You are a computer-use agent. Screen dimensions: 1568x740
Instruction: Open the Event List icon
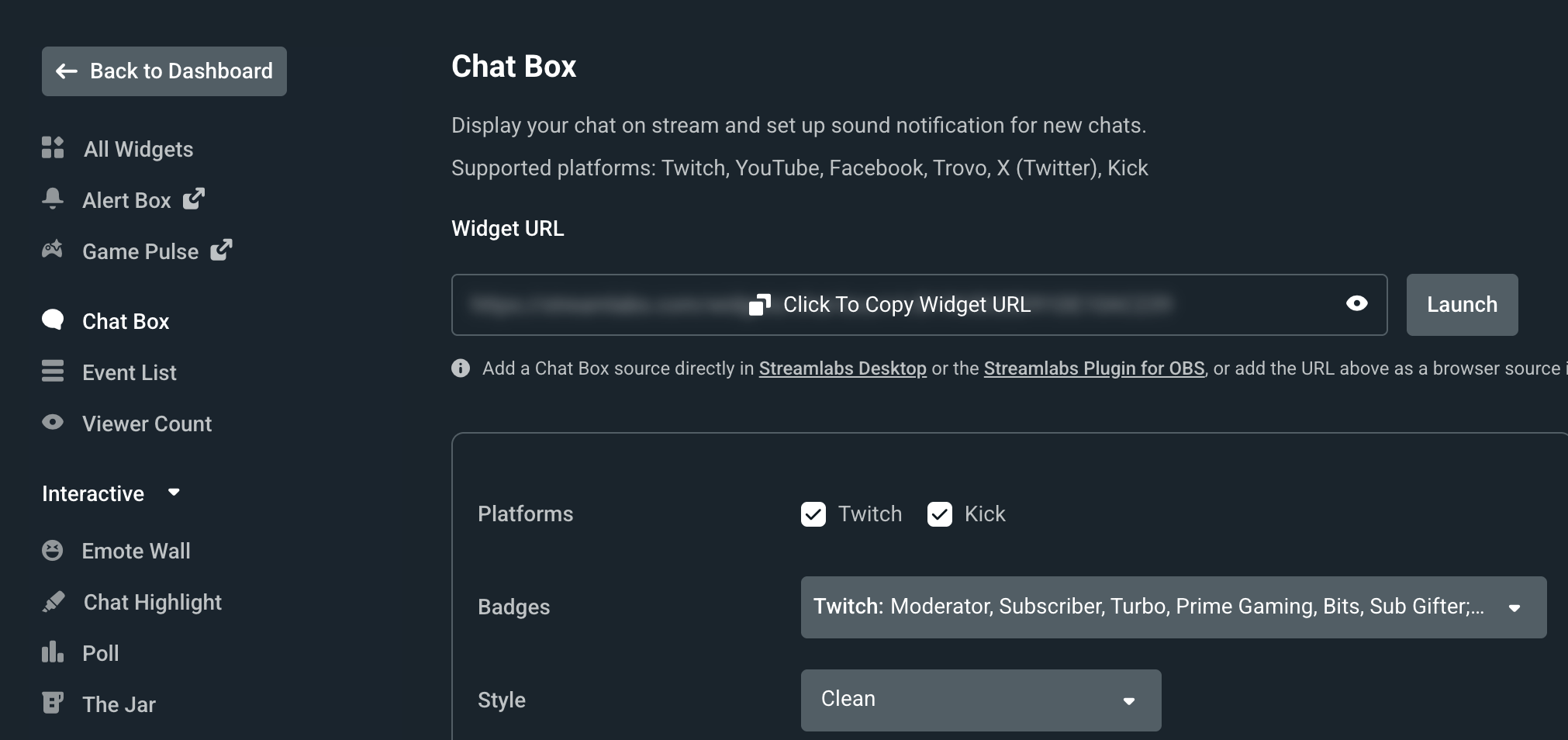52,372
